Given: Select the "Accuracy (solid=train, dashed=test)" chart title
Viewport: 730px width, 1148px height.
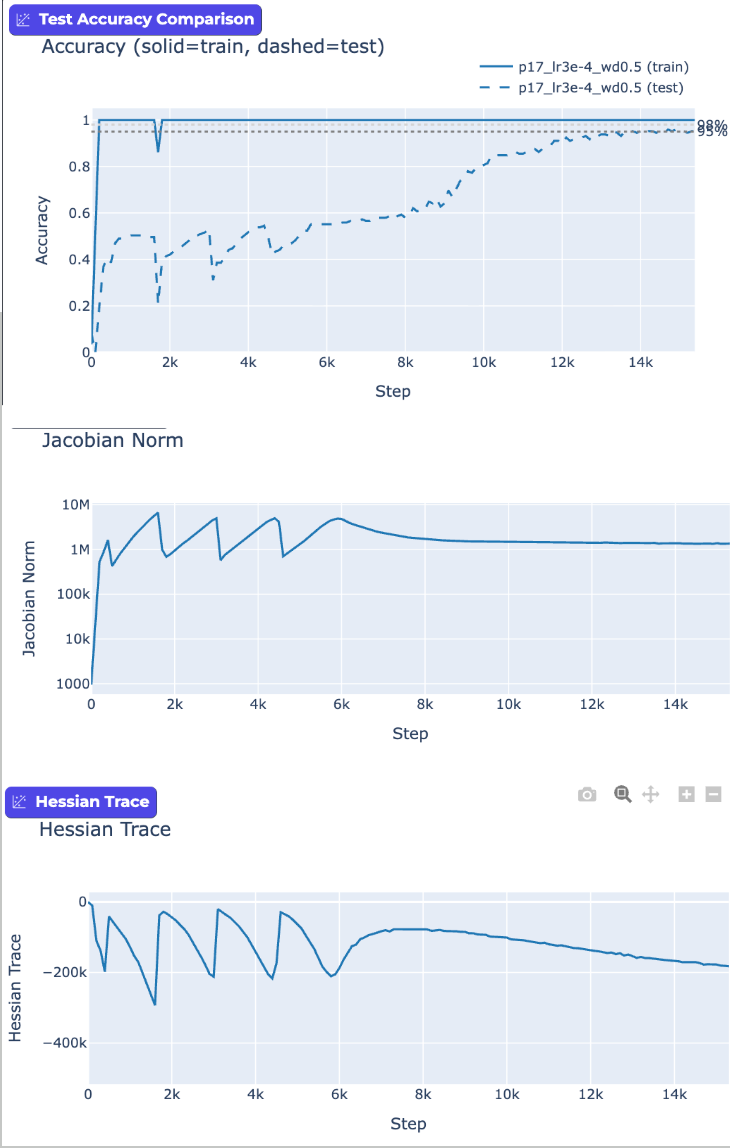Looking at the screenshot, I should [x=213, y=46].
